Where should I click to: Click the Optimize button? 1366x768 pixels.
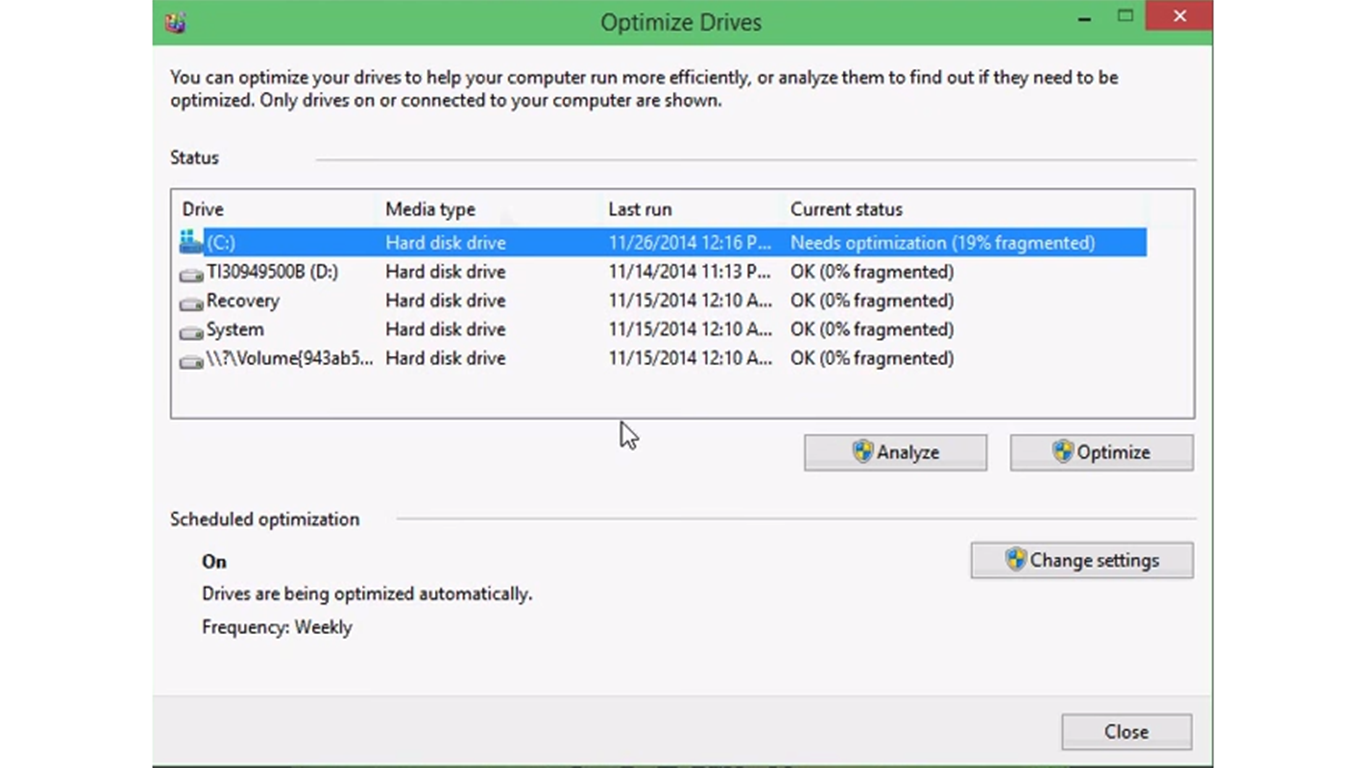[1101, 452]
